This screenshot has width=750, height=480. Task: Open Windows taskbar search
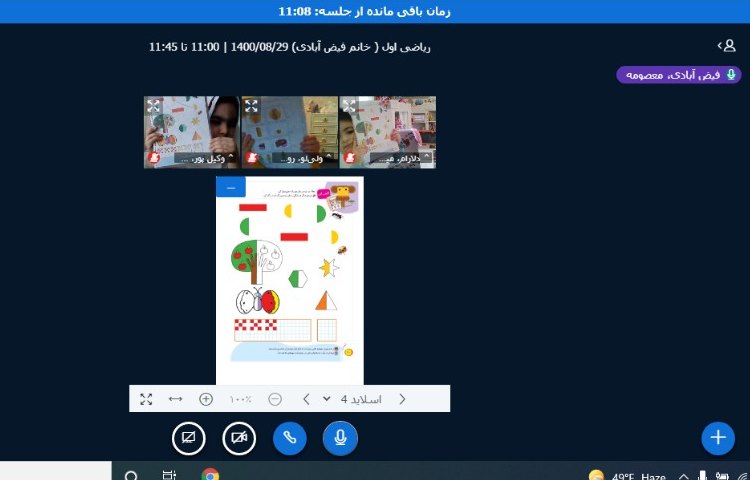(x=131, y=475)
